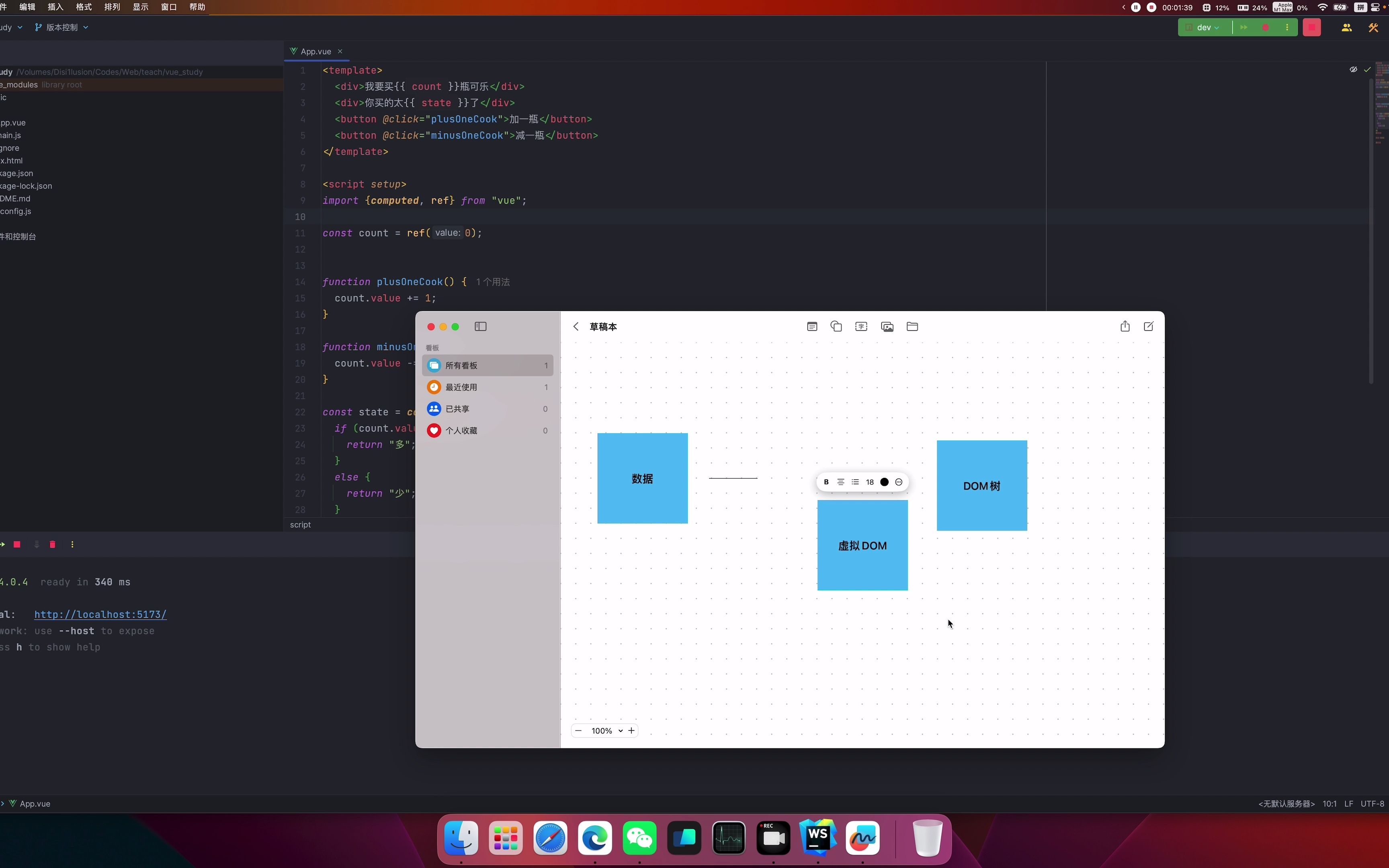Go back using the back arrow
Image resolution: width=1389 pixels, height=868 pixels.
[x=576, y=326]
